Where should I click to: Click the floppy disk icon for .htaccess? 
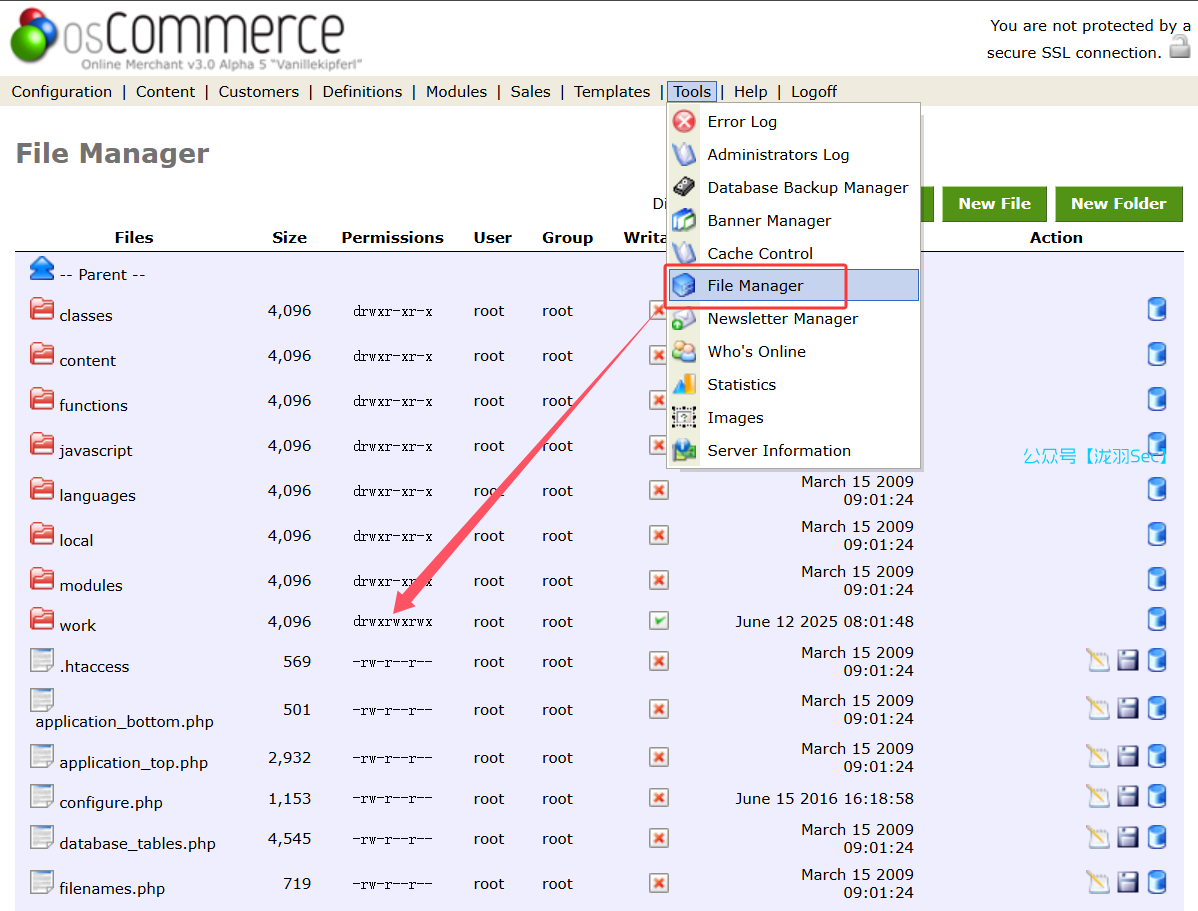1128,660
